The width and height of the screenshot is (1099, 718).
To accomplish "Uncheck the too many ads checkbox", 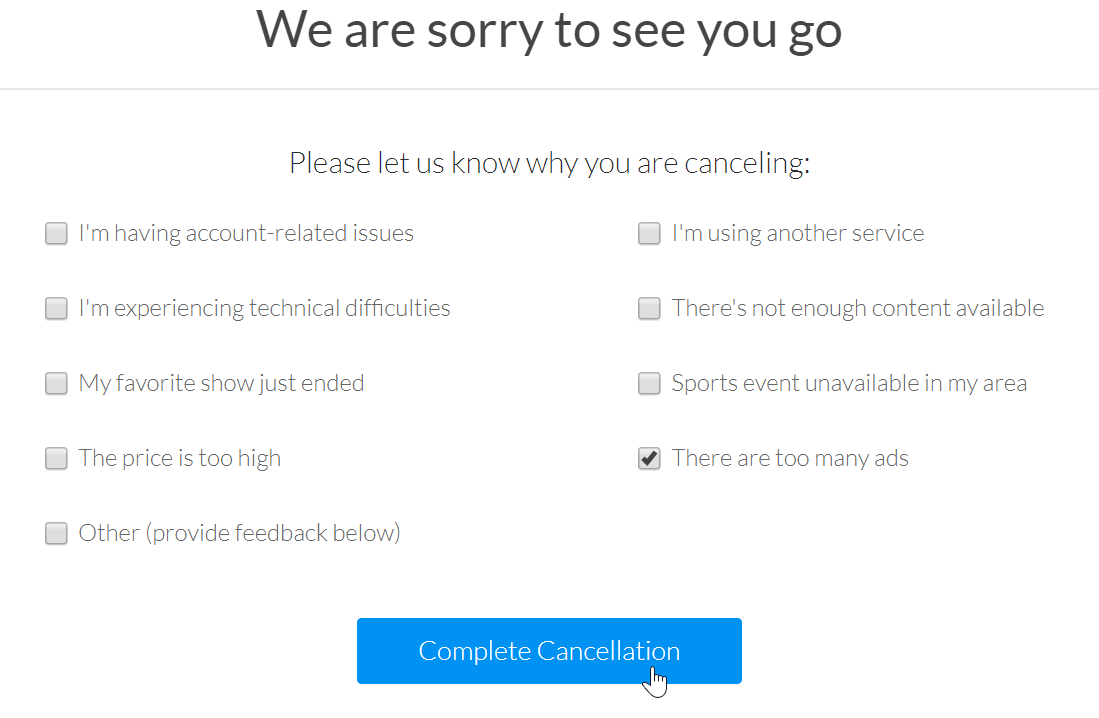I will (649, 458).
